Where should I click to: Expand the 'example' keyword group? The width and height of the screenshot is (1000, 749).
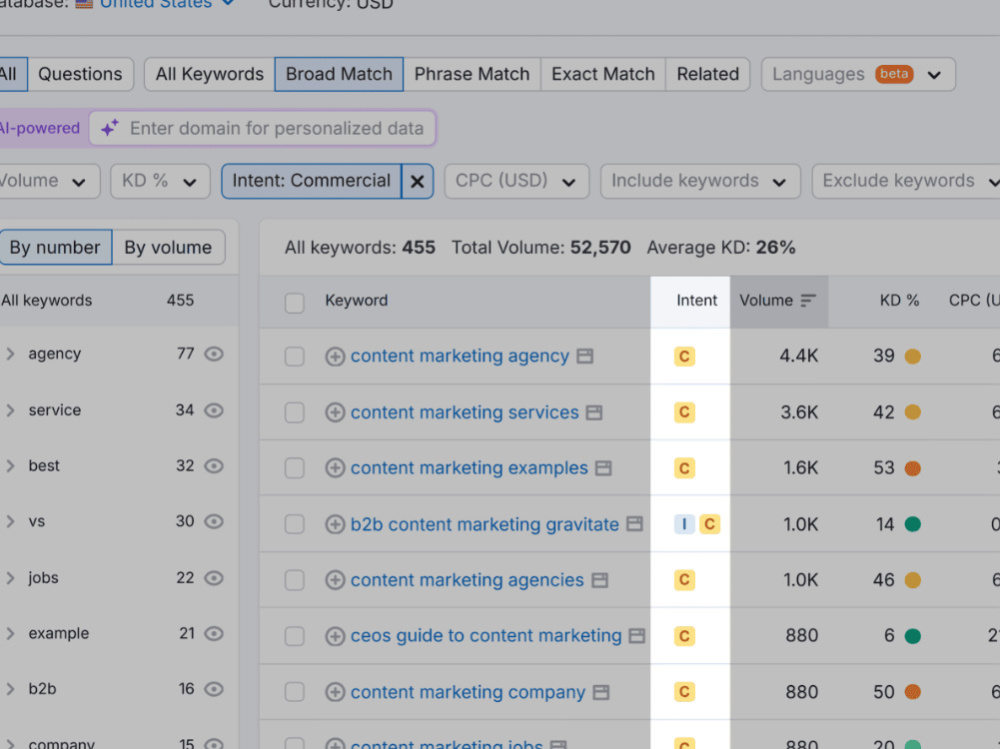click(x=10, y=634)
